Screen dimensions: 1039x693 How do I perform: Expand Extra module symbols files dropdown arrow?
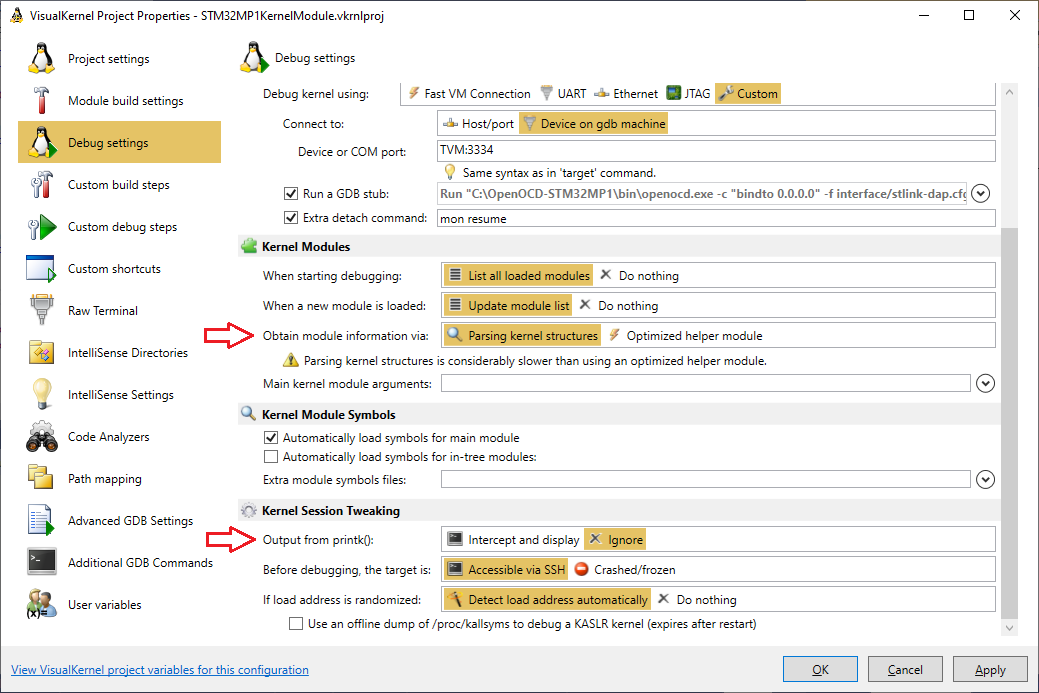click(985, 480)
